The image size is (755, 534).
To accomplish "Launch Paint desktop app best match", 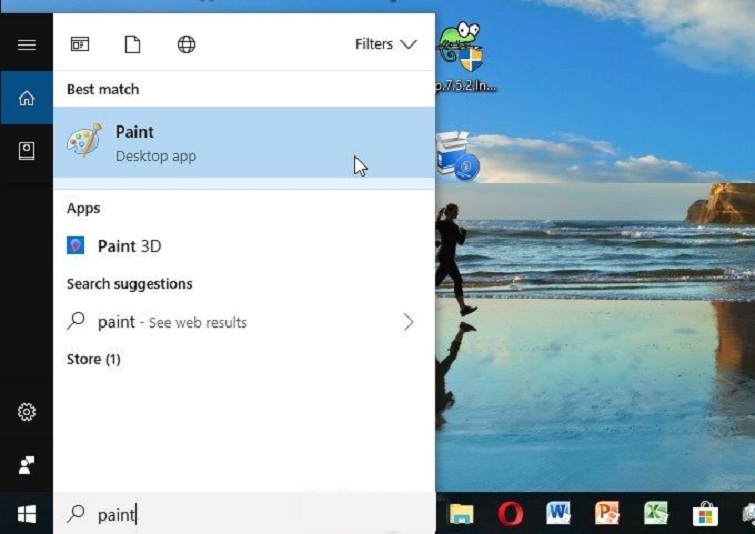I will tap(244, 143).
